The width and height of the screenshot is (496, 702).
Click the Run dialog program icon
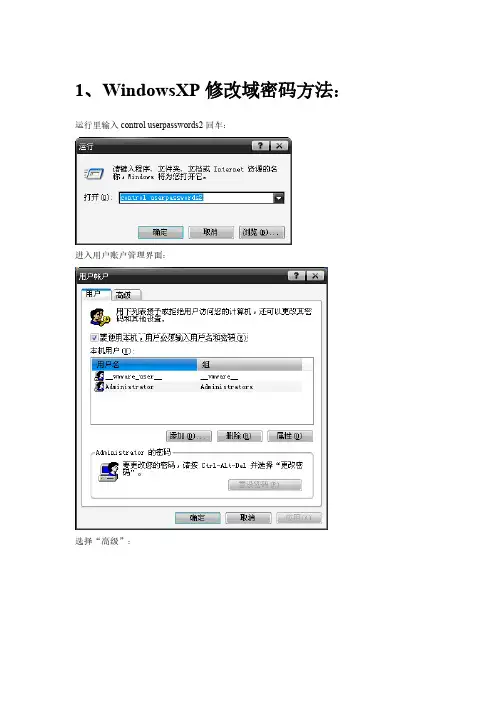pyautogui.click(x=94, y=173)
